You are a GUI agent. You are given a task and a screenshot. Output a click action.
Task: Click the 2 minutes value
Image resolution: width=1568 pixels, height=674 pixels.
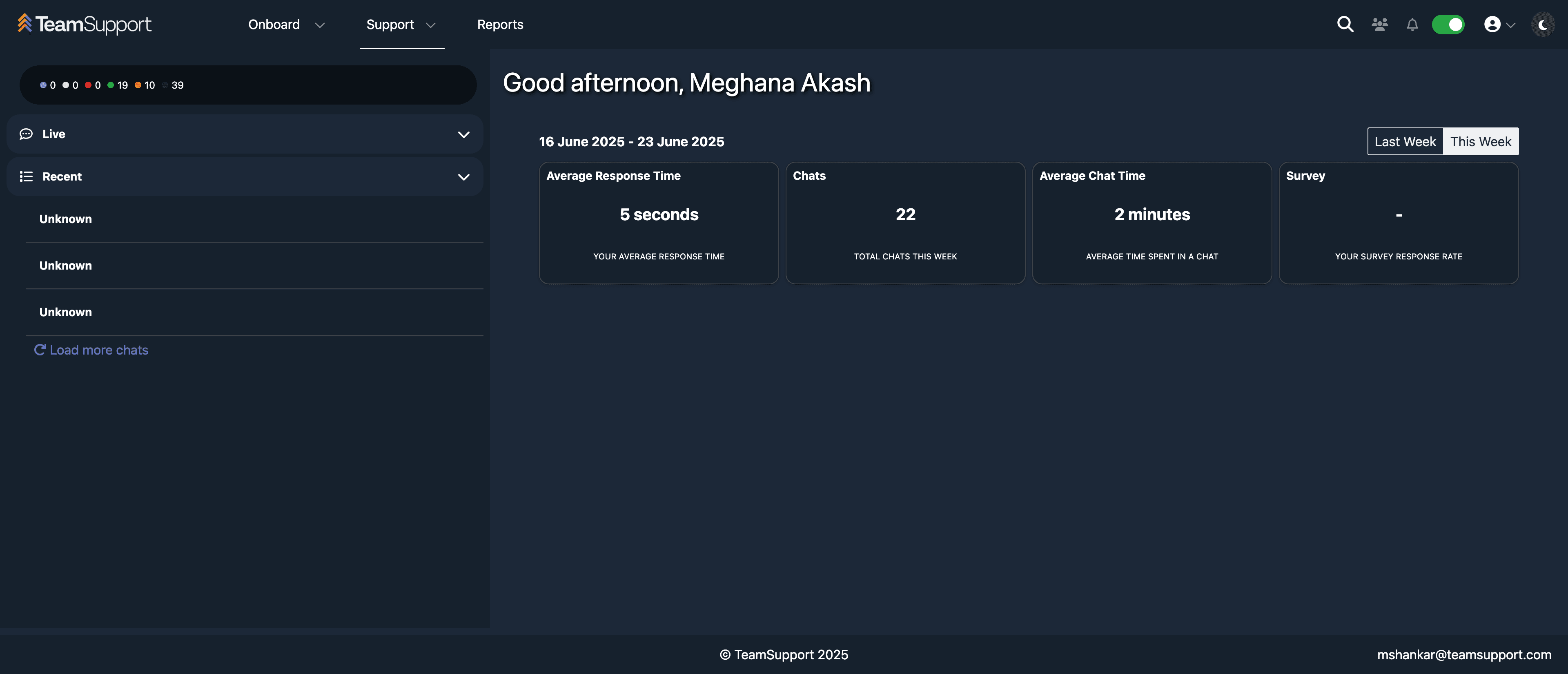point(1151,214)
